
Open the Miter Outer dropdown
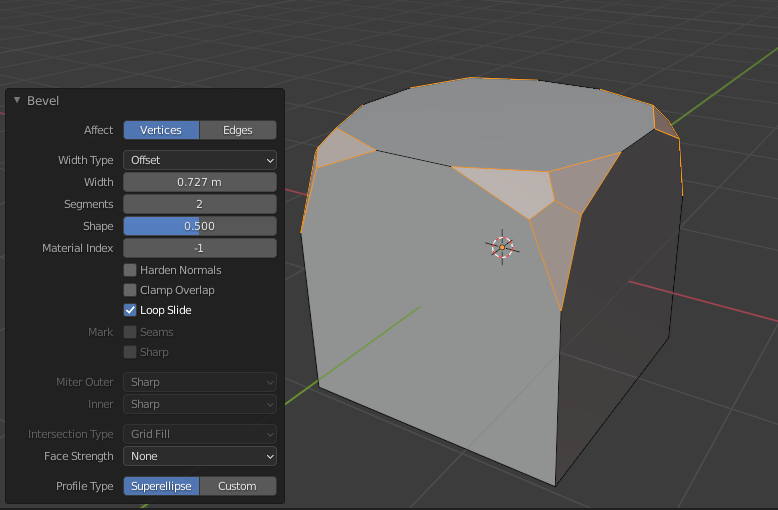[x=200, y=382]
